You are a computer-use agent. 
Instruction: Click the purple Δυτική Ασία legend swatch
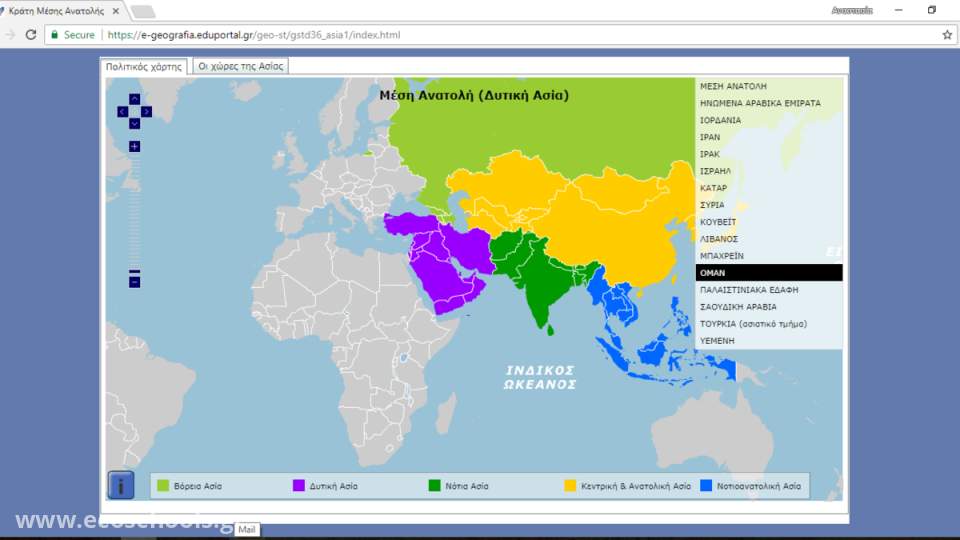pyautogui.click(x=298, y=486)
